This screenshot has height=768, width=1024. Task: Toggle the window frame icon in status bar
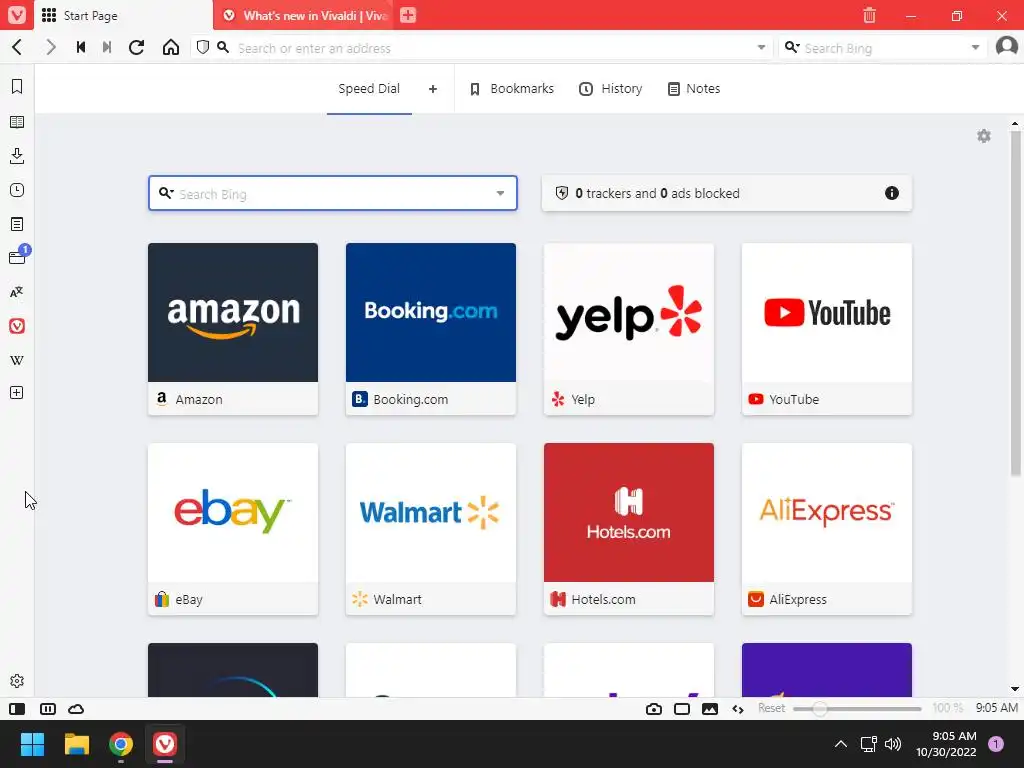coord(682,709)
